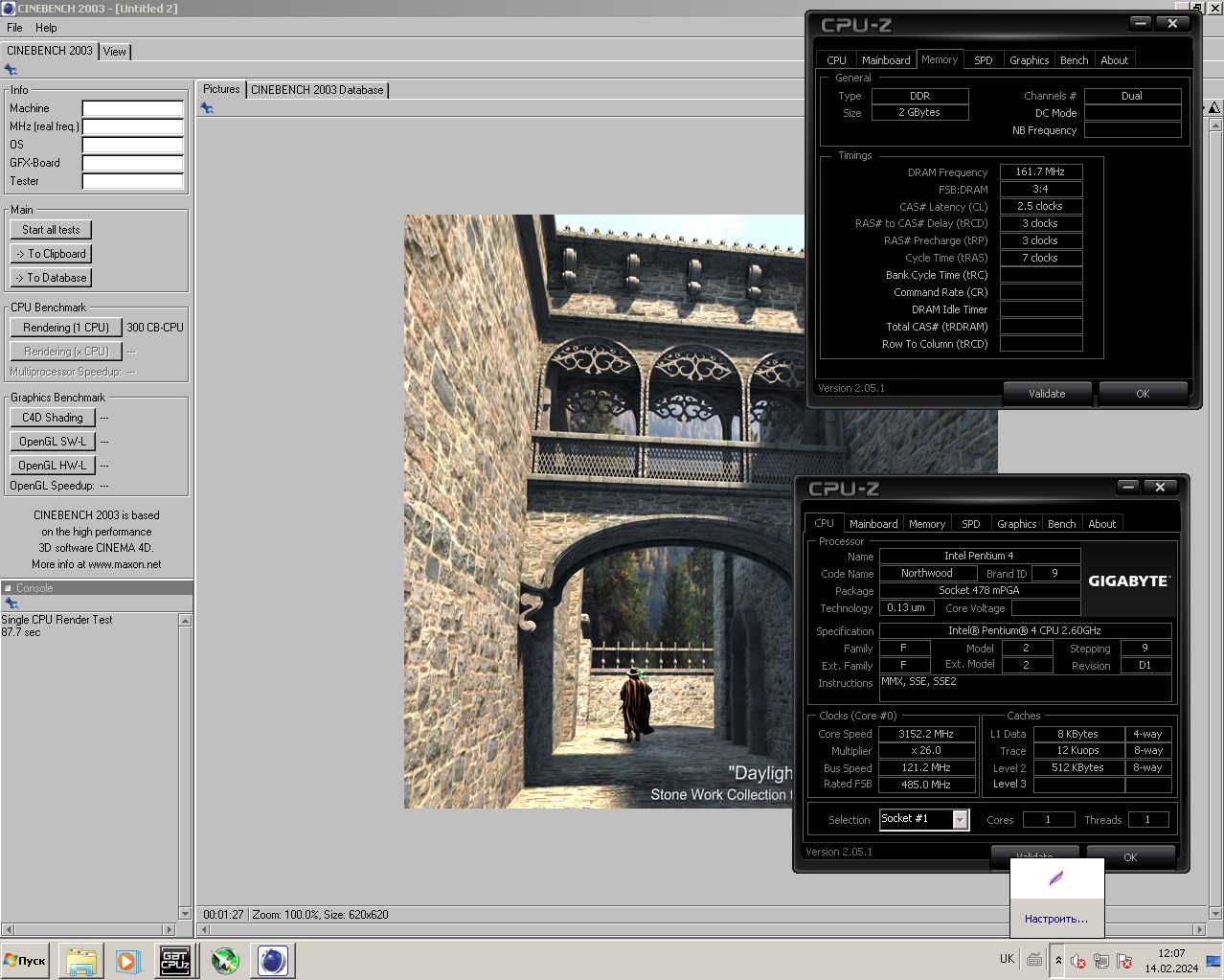This screenshot has width=1224, height=980.
Task: Switch to the View tab in CINEBENCH
Action: 115,52
